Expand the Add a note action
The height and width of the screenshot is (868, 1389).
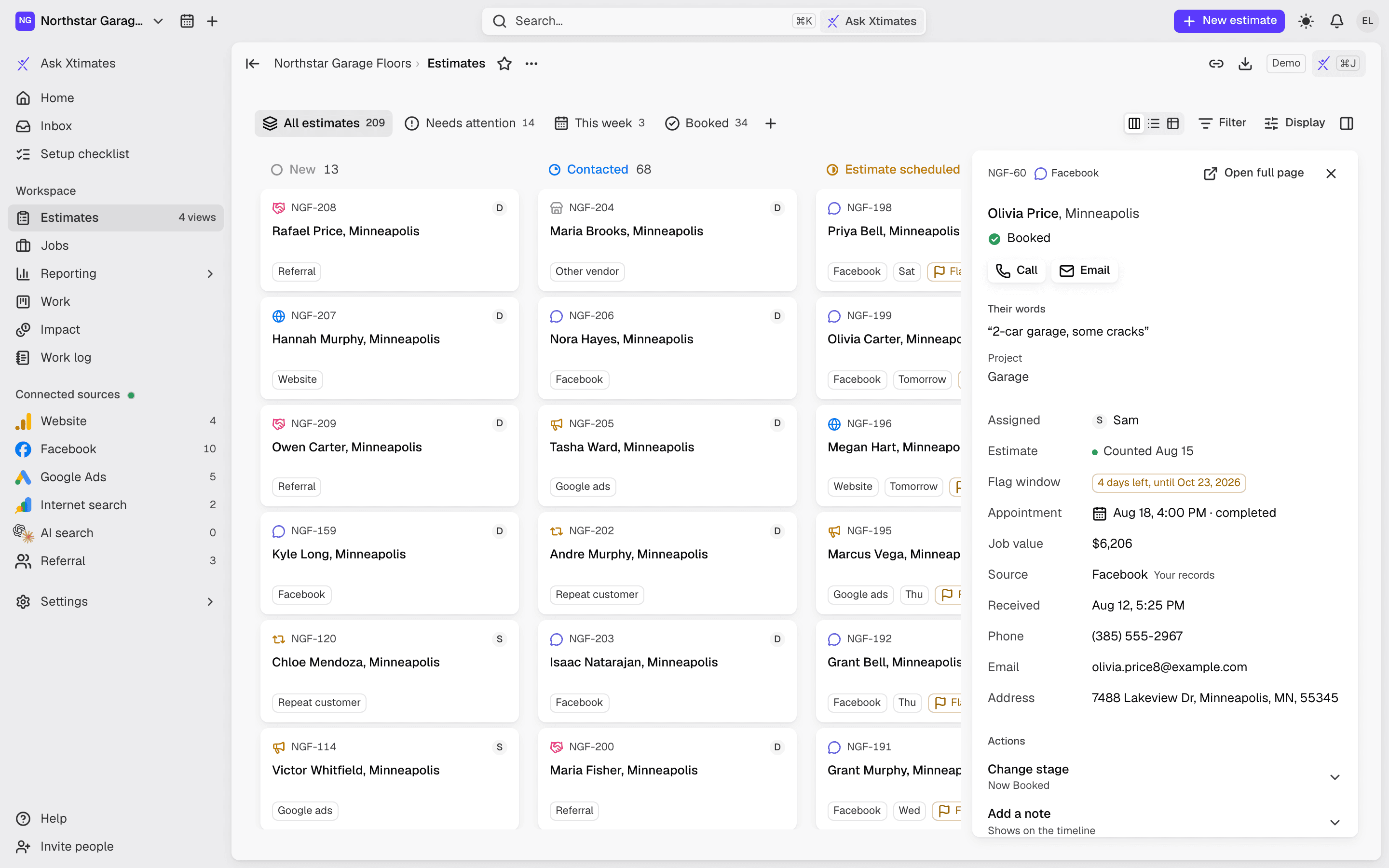[x=1164, y=822]
